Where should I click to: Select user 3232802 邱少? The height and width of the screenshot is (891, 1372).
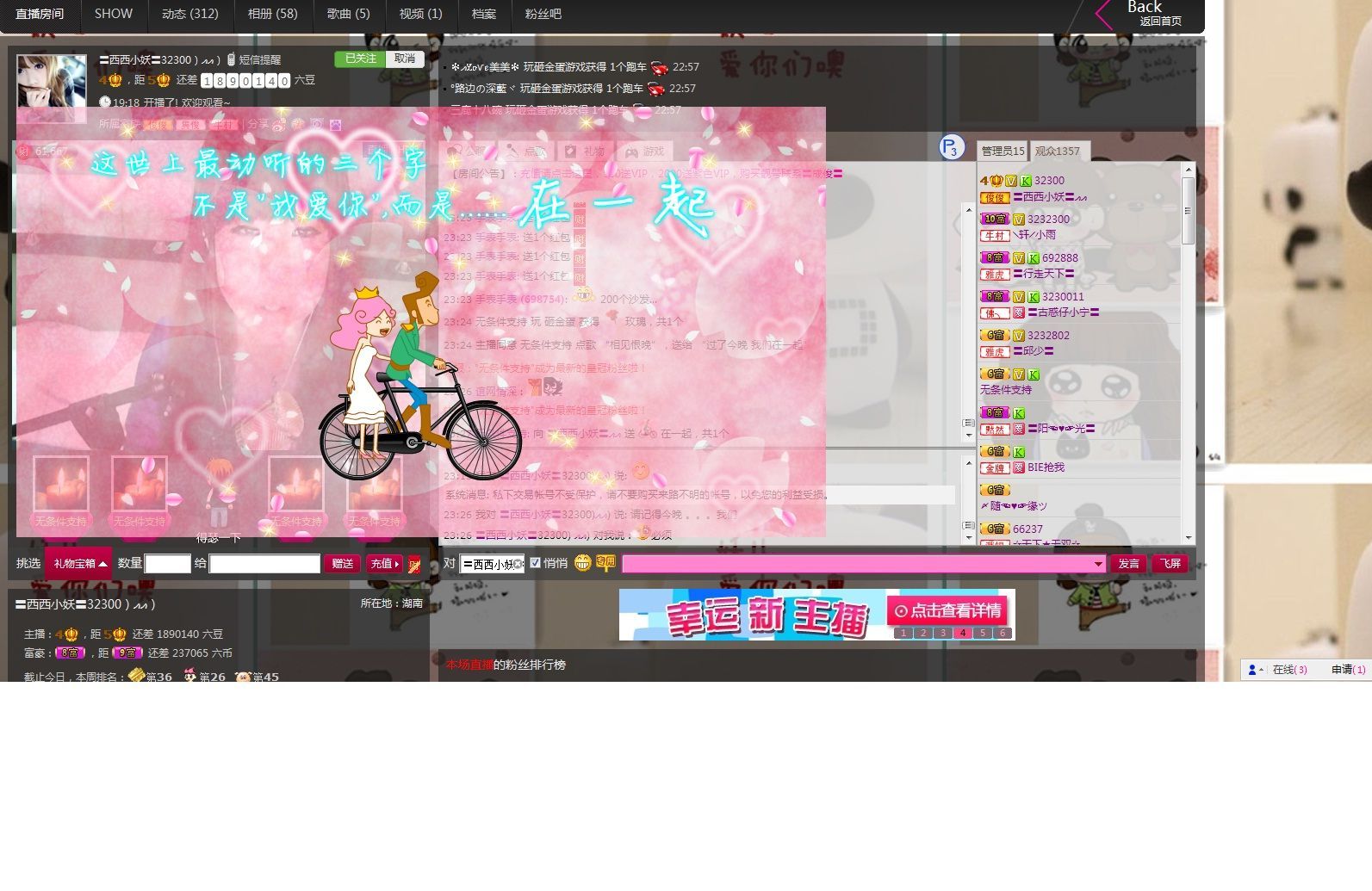pos(1079,343)
